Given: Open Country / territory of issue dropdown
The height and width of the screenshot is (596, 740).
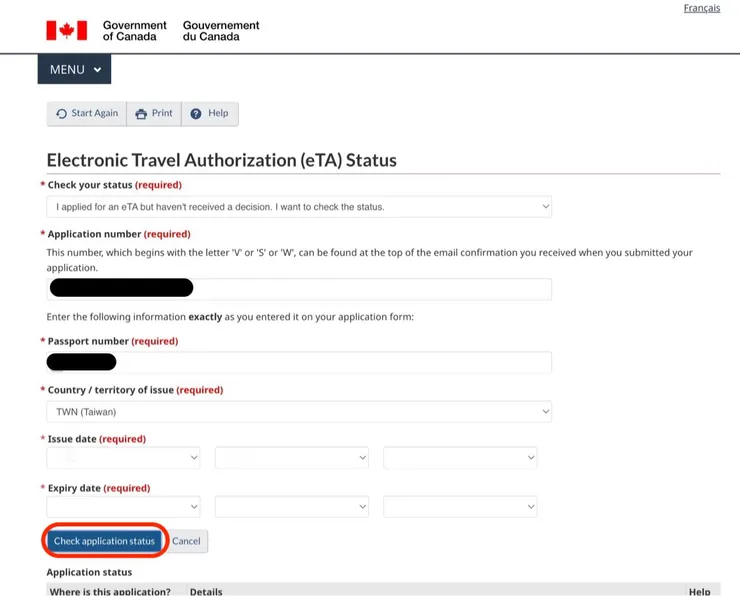Looking at the screenshot, I should pos(299,411).
